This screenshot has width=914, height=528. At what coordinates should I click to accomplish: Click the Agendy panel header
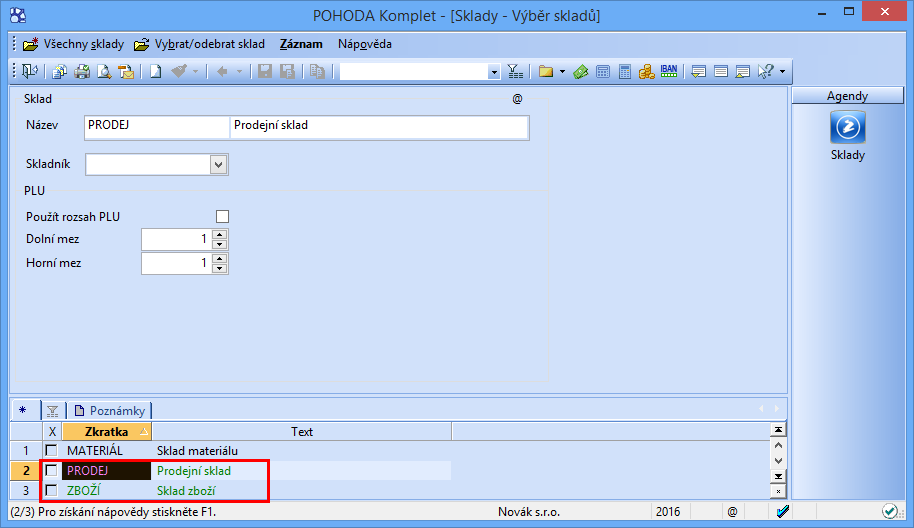(x=848, y=96)
